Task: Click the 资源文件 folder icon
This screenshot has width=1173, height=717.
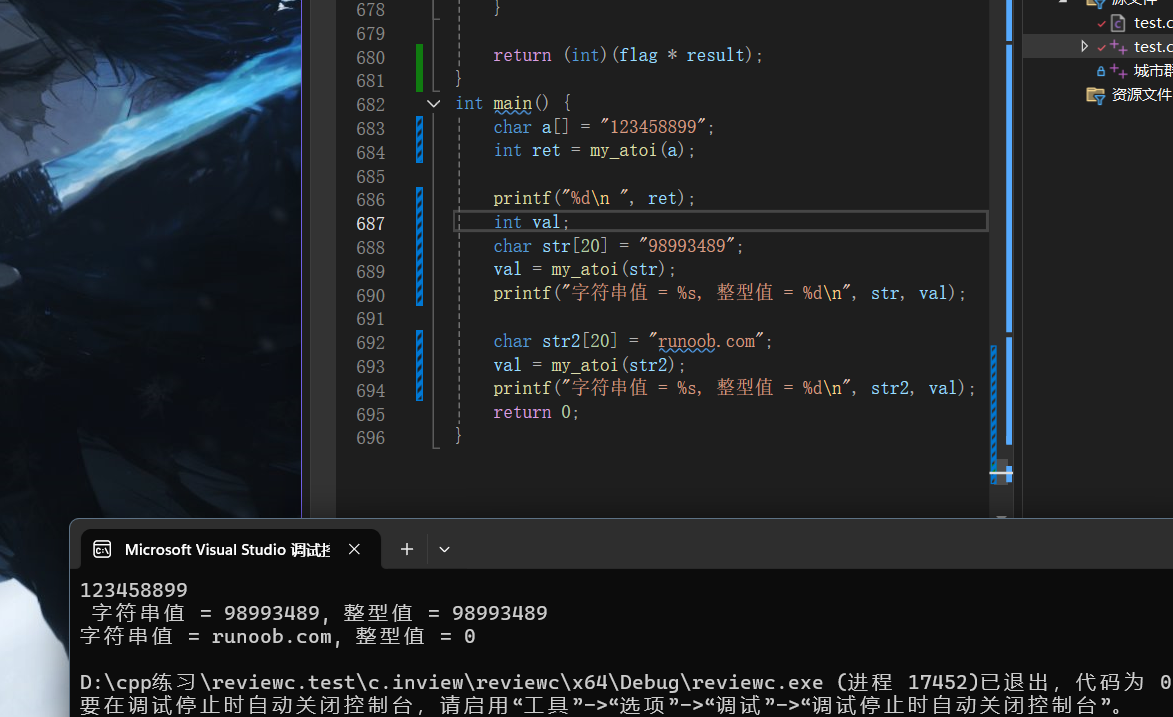Action: 1095,95
